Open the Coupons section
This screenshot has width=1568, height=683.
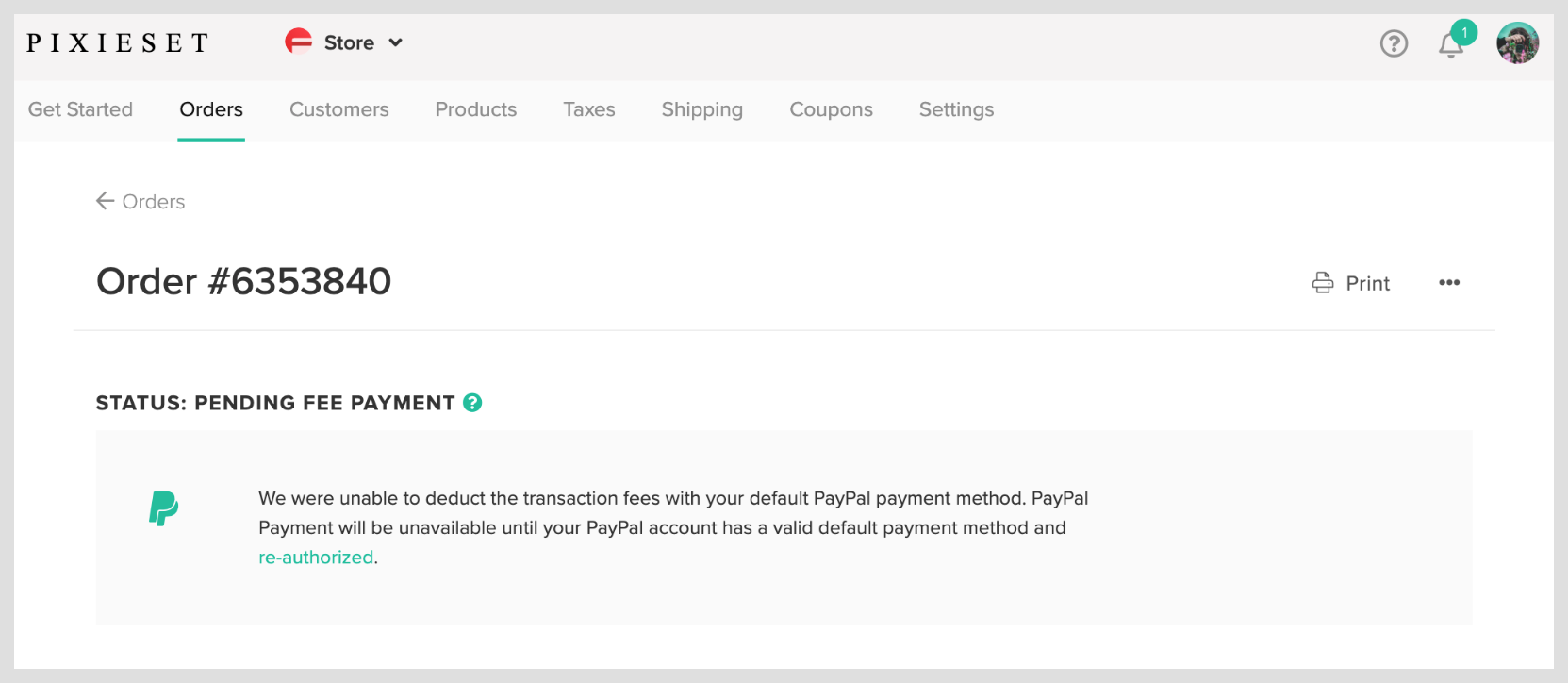click(830, 109)
